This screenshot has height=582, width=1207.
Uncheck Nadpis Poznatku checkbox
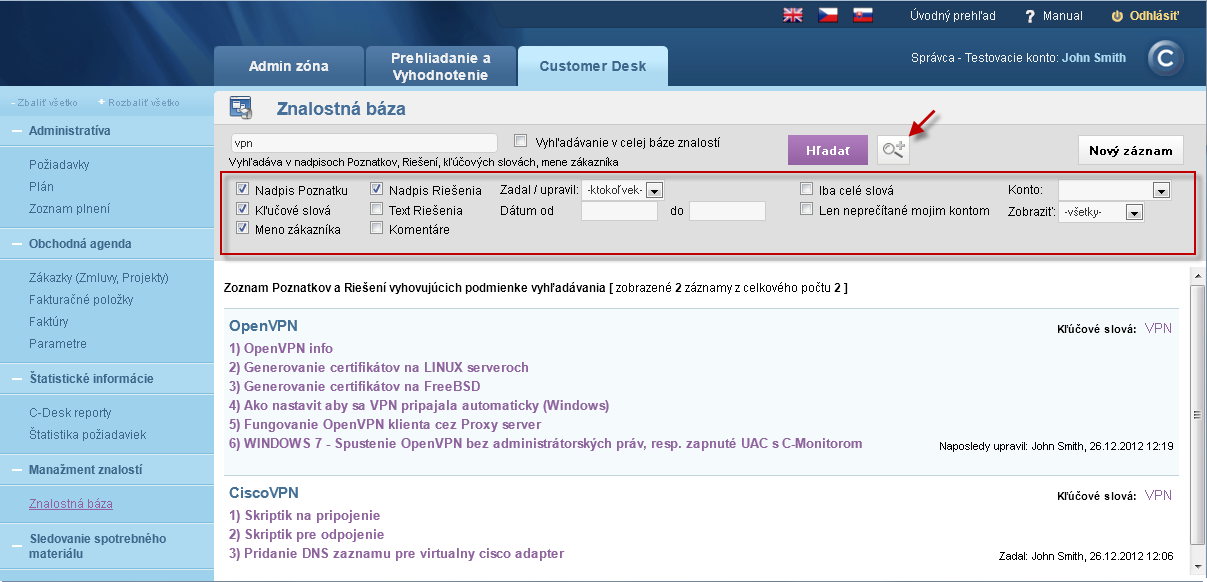[242, 189]
